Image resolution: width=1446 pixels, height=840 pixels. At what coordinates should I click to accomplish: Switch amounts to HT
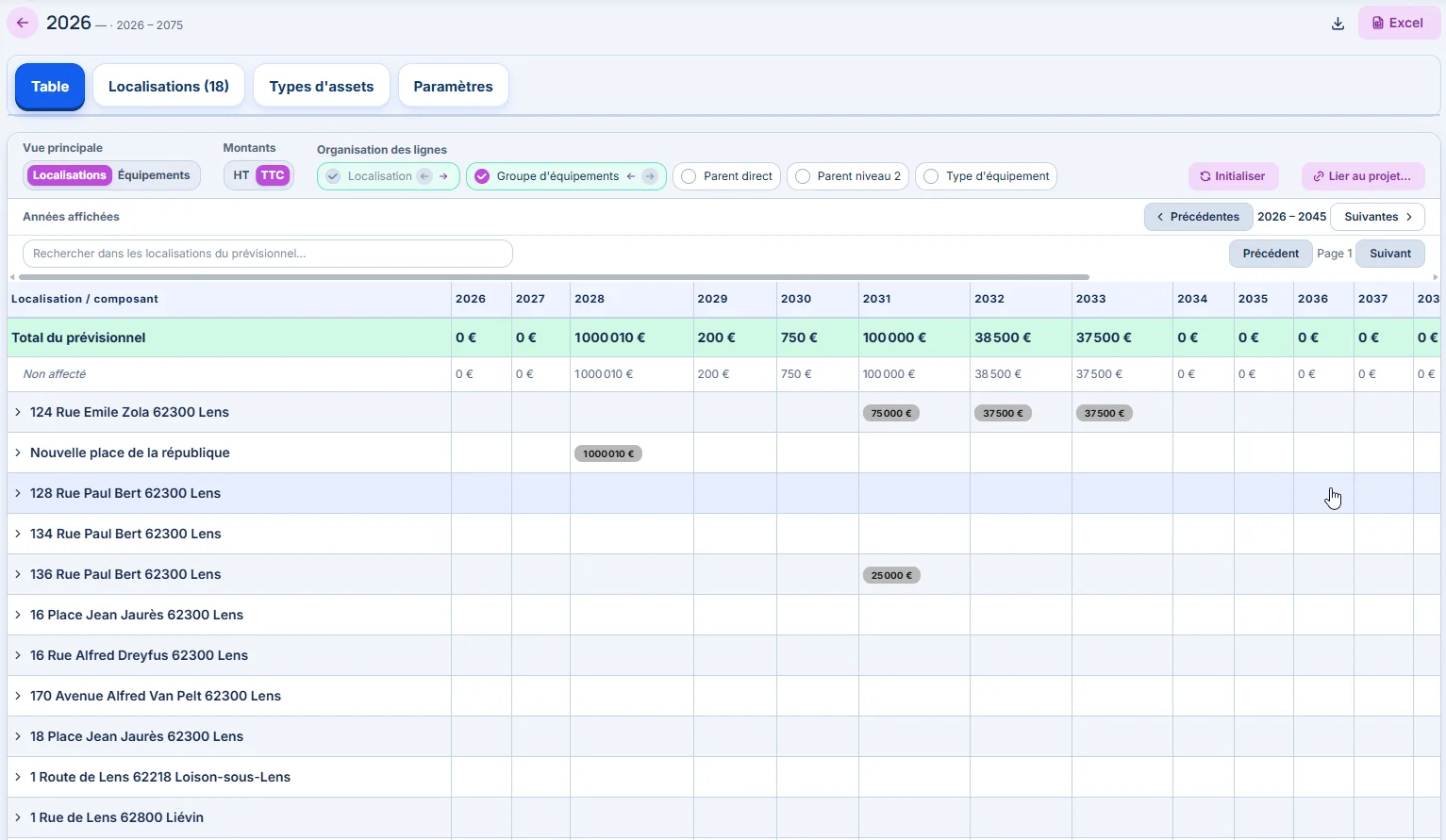click(241, 175)
